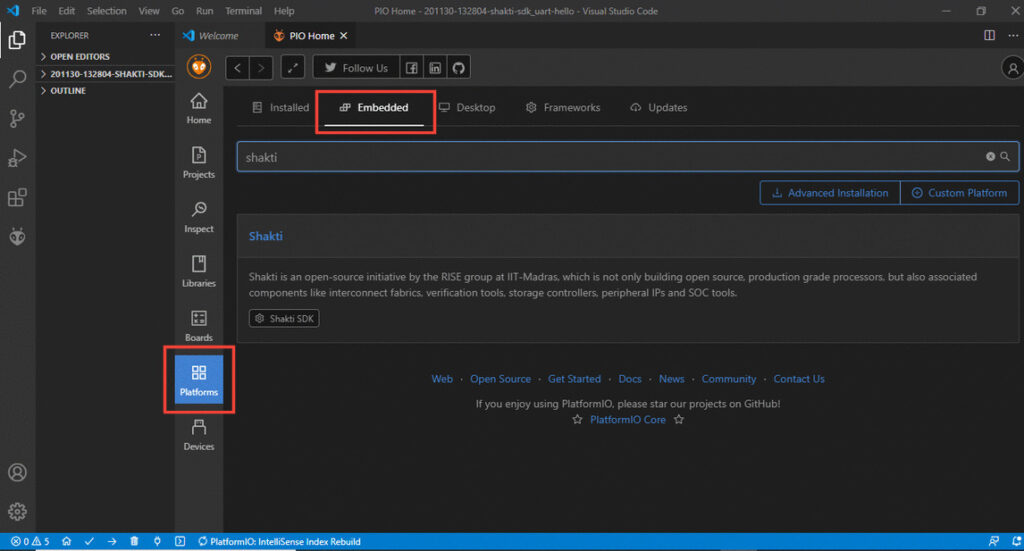Open the GitHub icon link

point(458,67)
